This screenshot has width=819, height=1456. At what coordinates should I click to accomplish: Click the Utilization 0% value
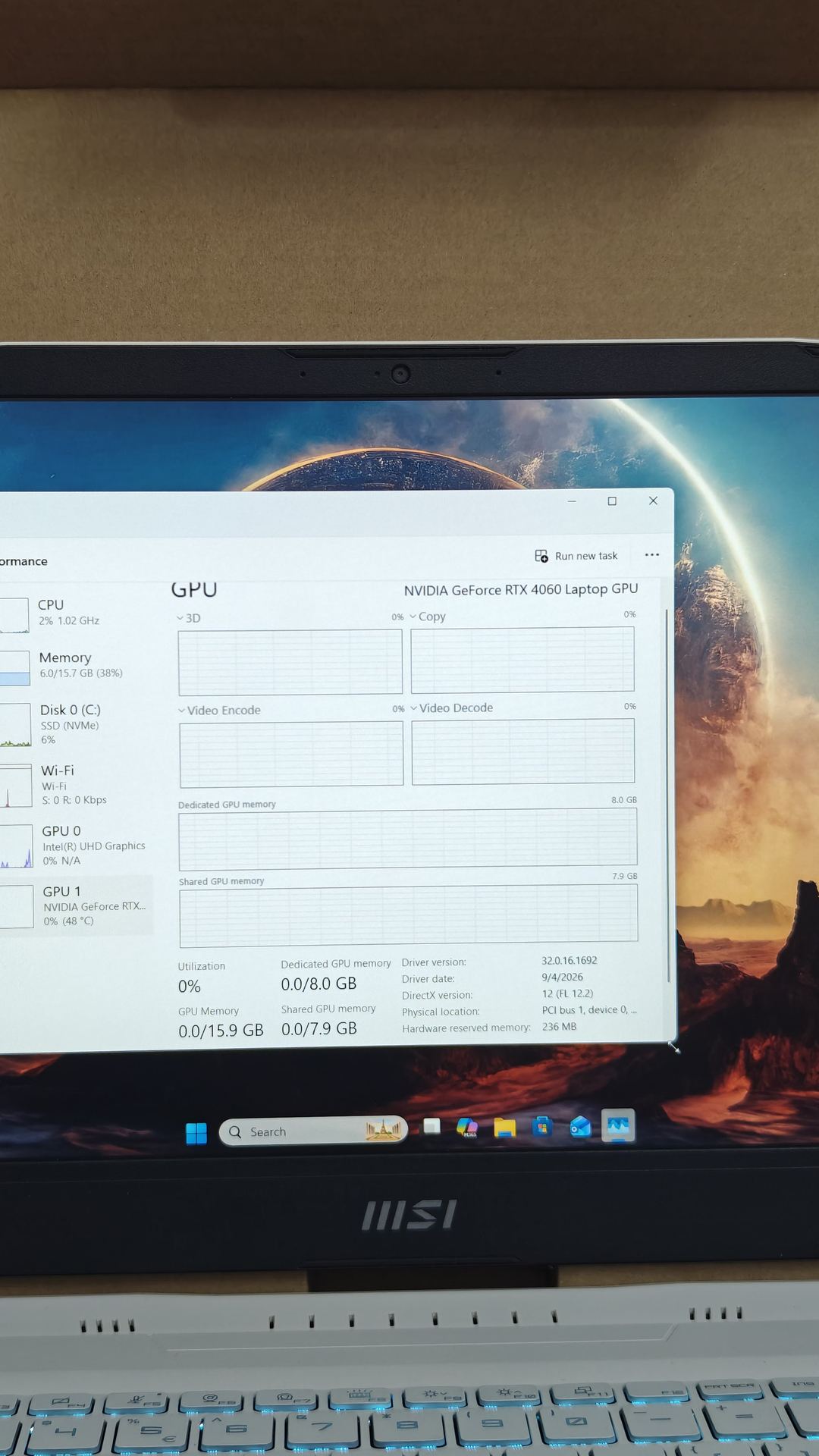click(190, 987)
